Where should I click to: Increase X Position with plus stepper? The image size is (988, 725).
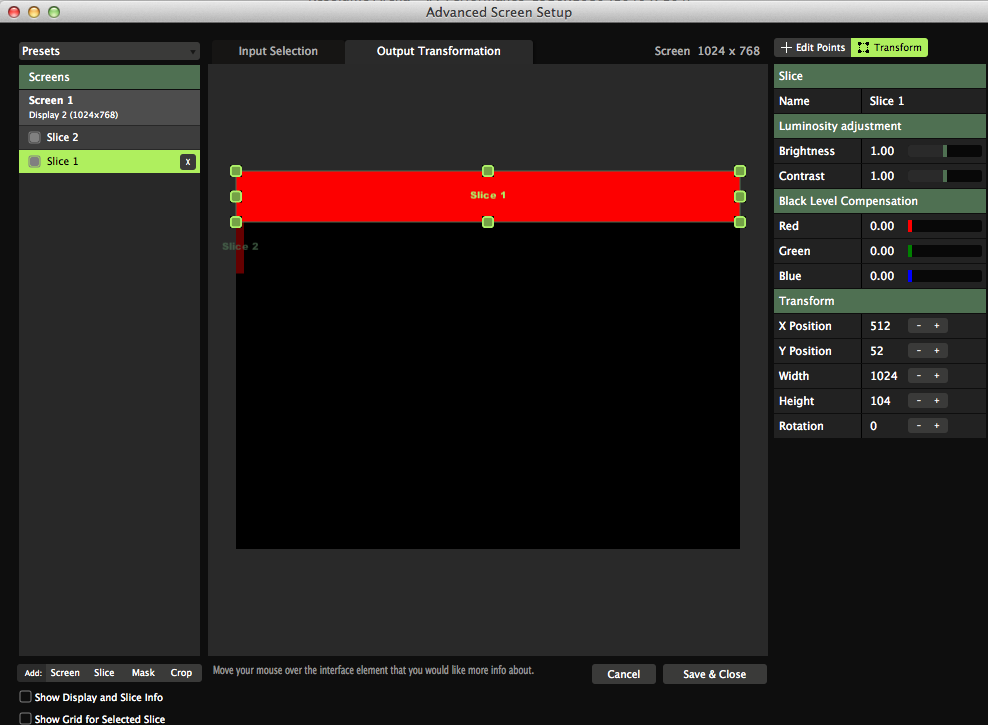point(937,326)
